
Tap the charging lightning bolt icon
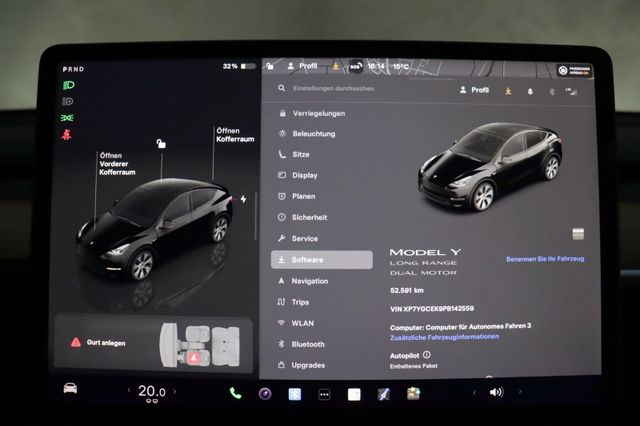click(244, 198)
